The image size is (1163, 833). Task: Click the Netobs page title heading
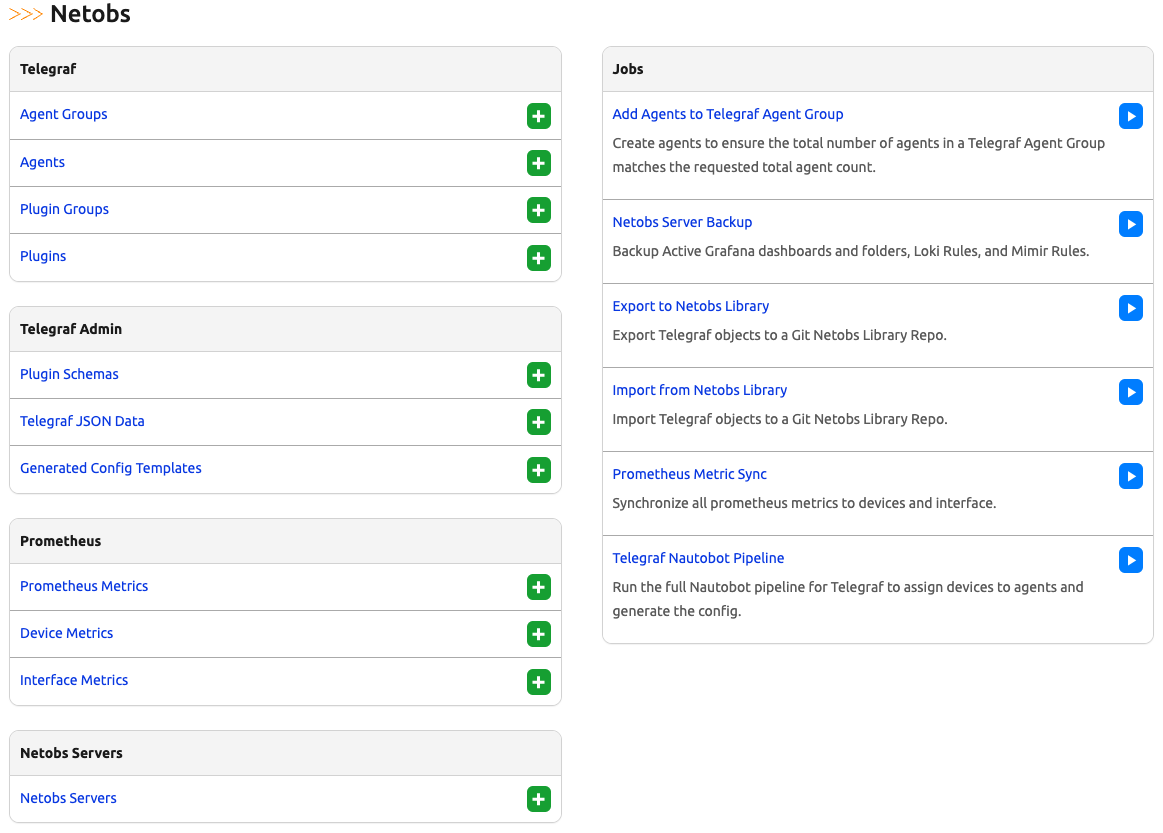click(x=90, y=14)
